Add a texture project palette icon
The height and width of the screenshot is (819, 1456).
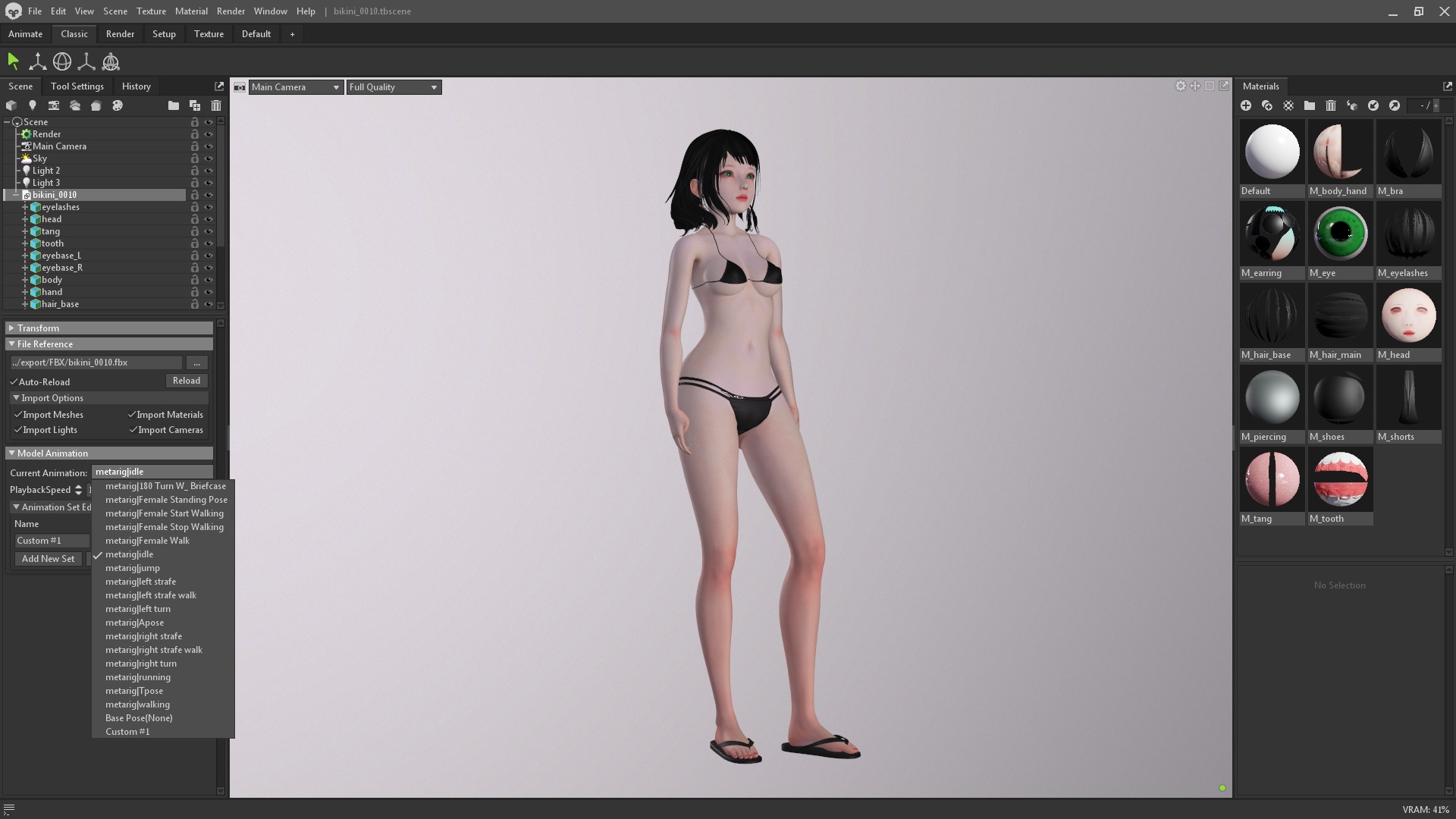(118, 105)
